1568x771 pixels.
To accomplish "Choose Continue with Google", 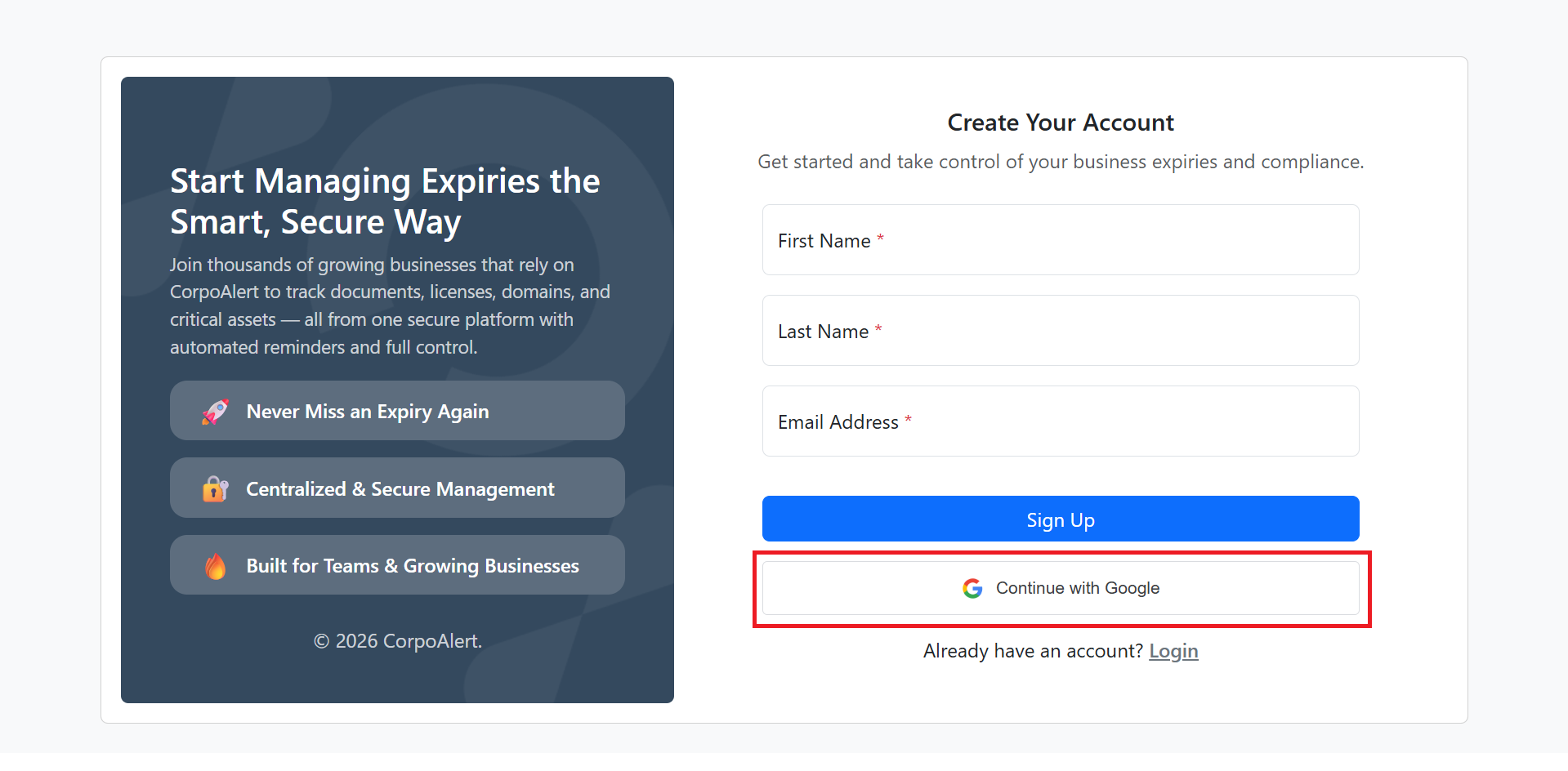I will tap(1060, 587).
